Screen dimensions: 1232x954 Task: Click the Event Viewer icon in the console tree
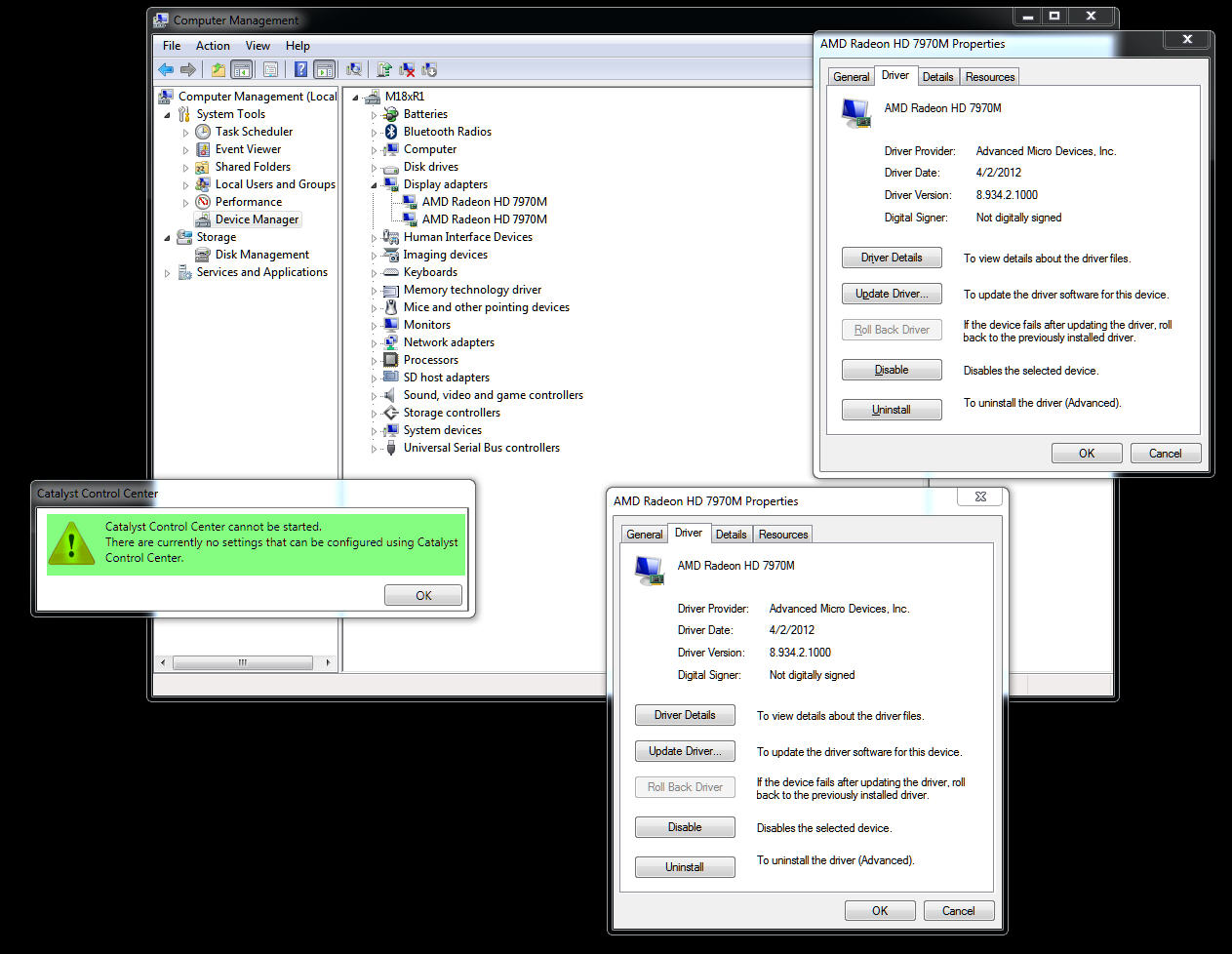tap(203, 149)
